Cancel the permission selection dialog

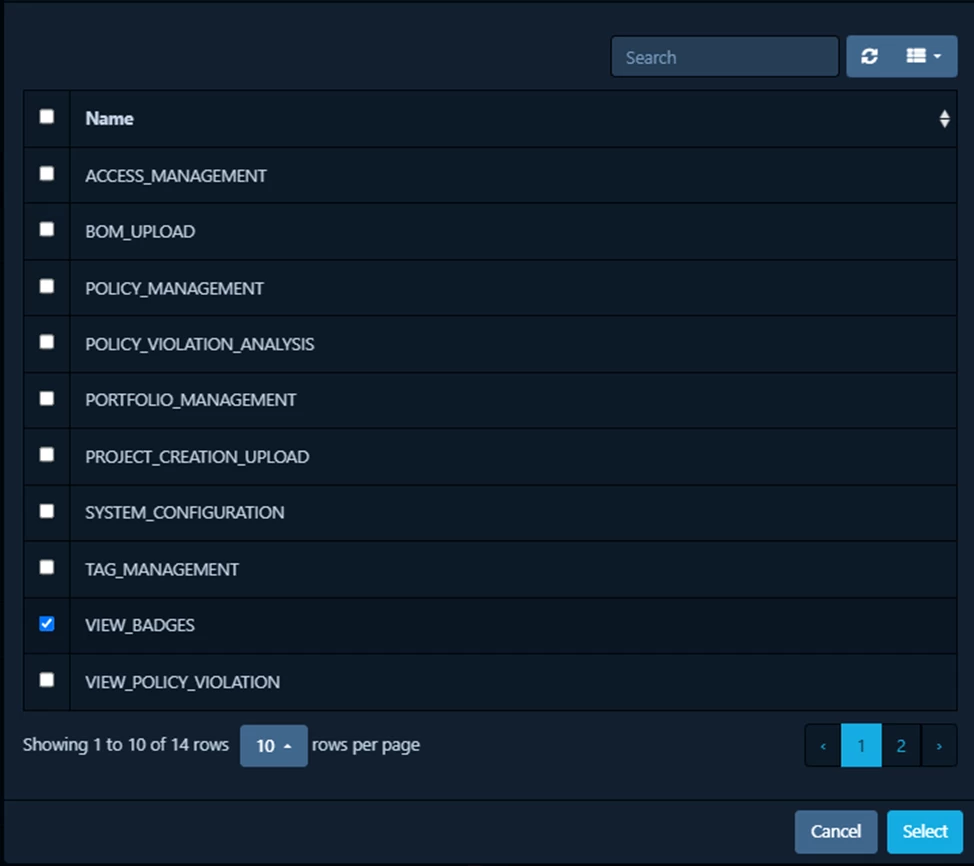click(x=836, y=831)
